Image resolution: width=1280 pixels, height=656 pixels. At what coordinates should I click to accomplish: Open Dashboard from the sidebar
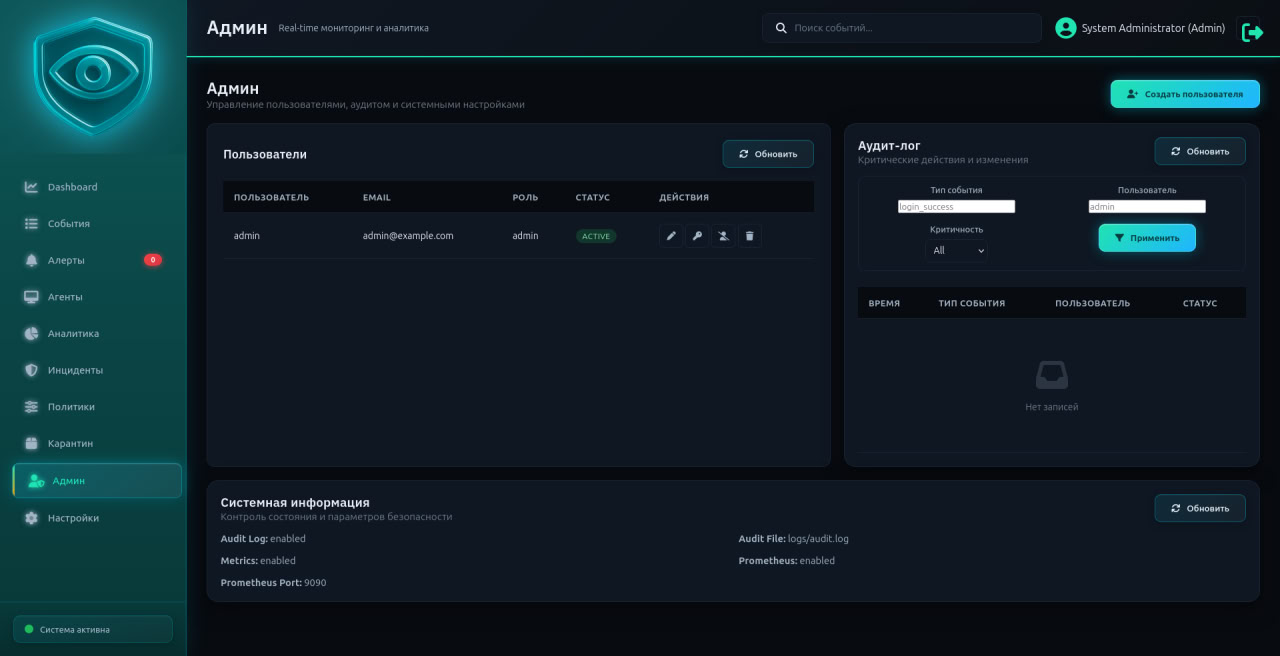pos(97,187)
